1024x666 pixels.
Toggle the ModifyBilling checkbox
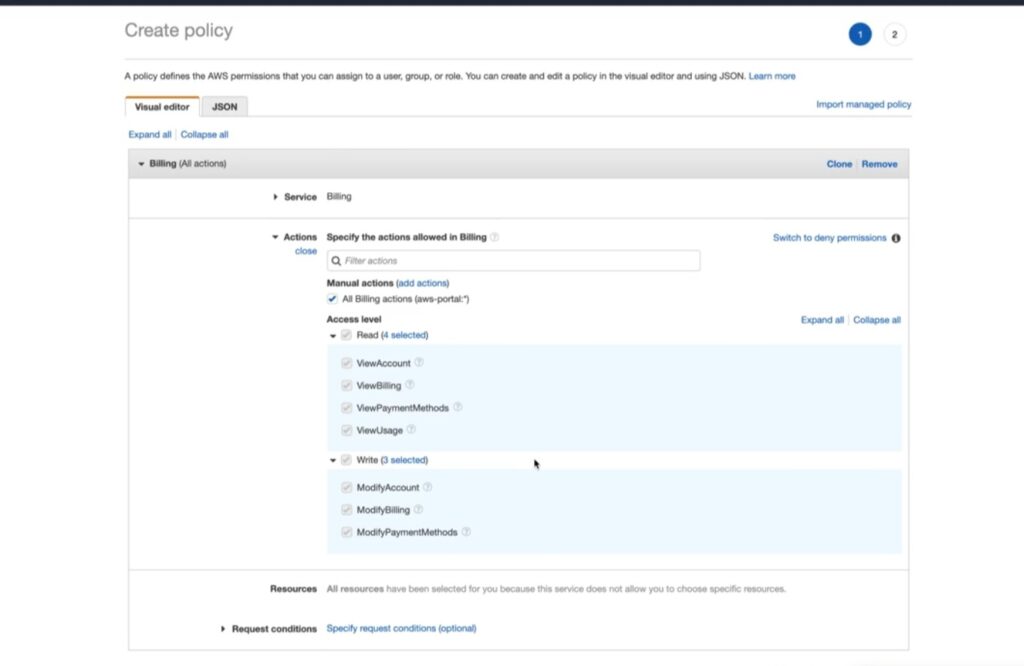346,510
